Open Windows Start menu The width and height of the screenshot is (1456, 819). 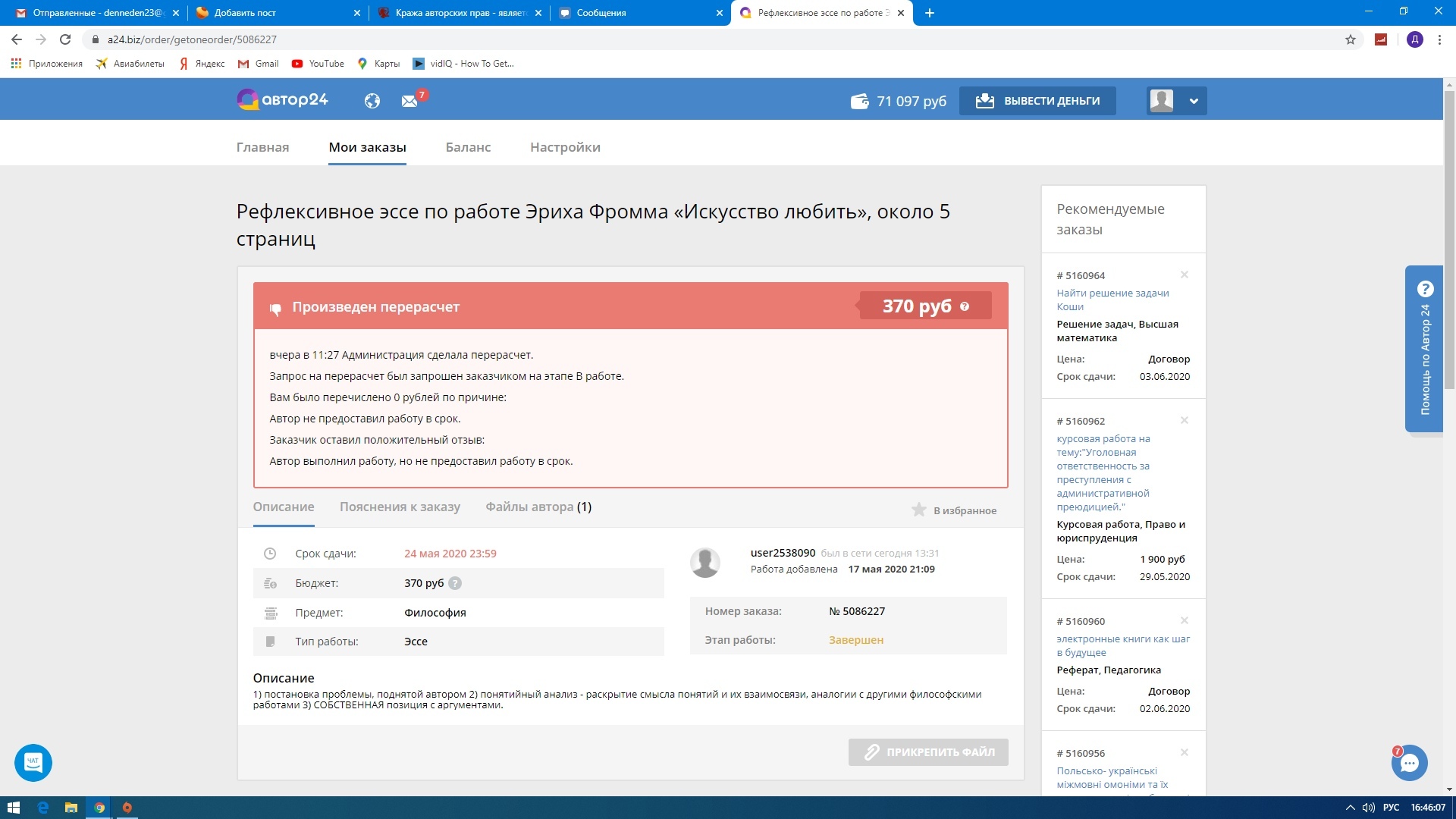pos(14,808)
